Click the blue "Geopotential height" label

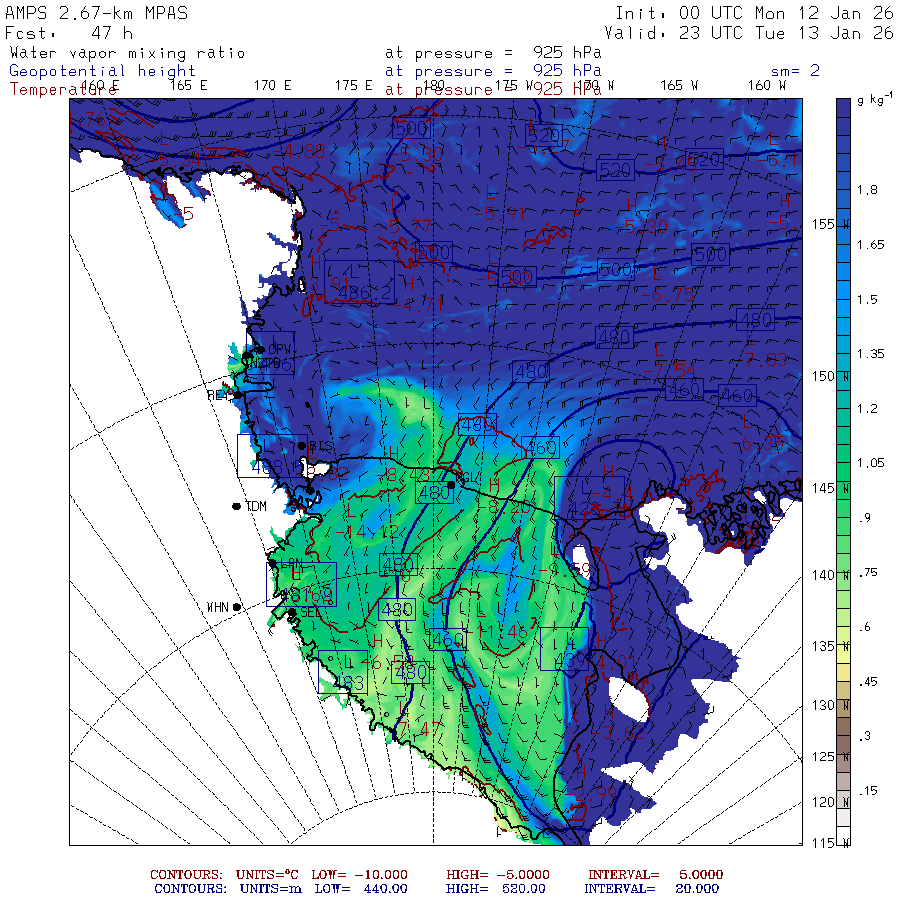(x=102, y=71)
